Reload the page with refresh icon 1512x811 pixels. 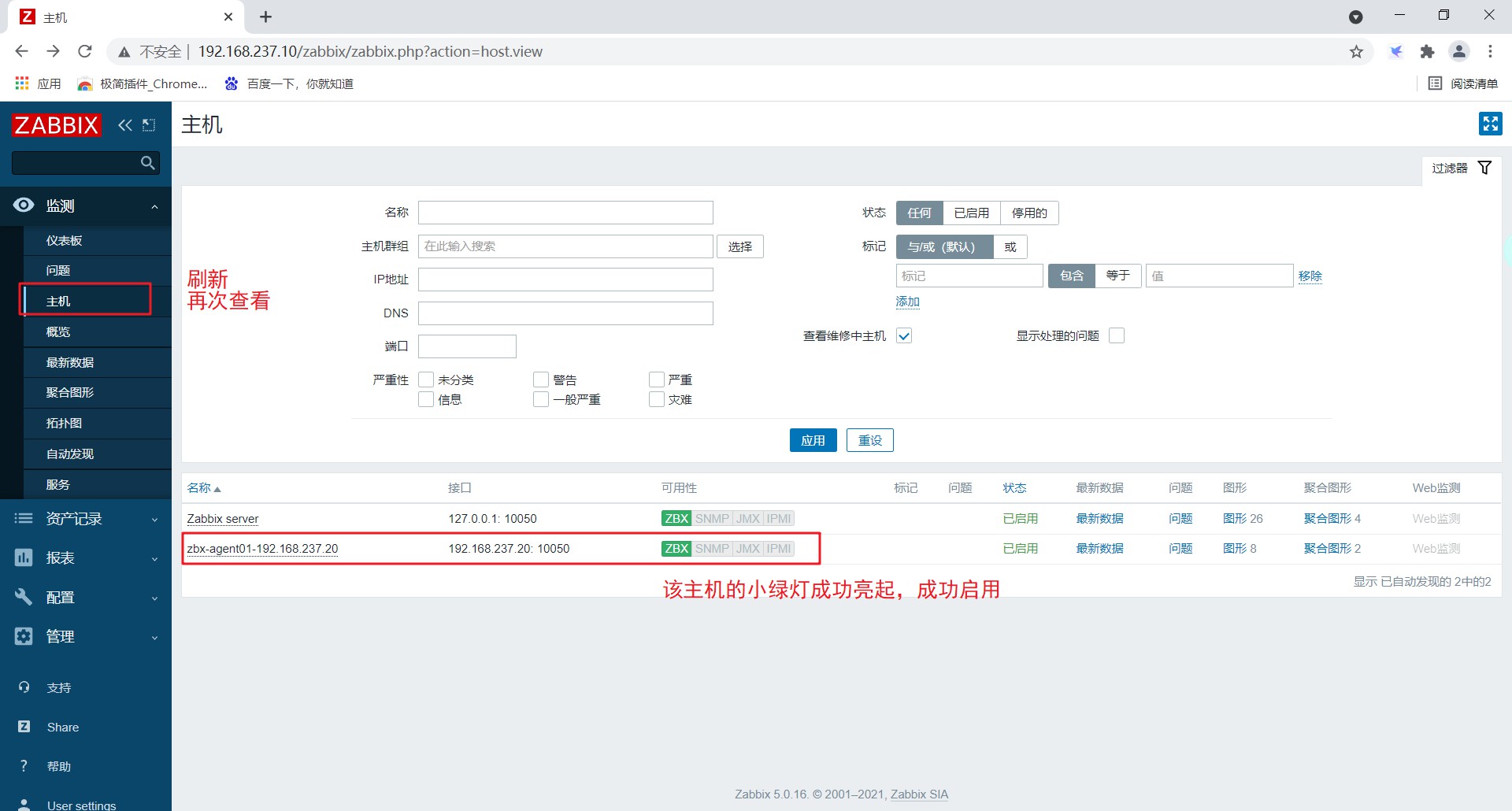click(85, 51)
